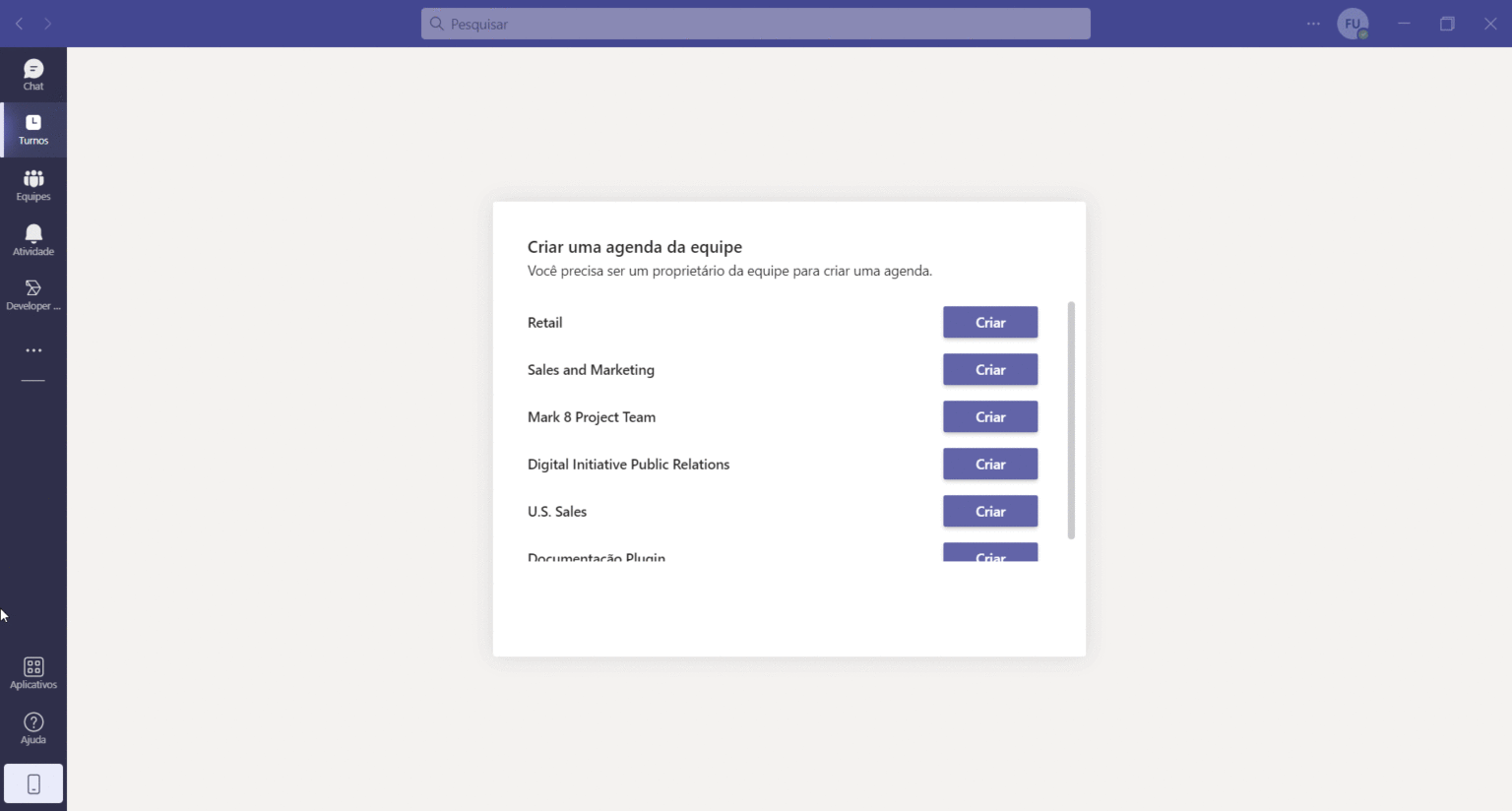Open your FU profile menu
Viewport: 1512px width, 811px height.
pos(1353,23)
